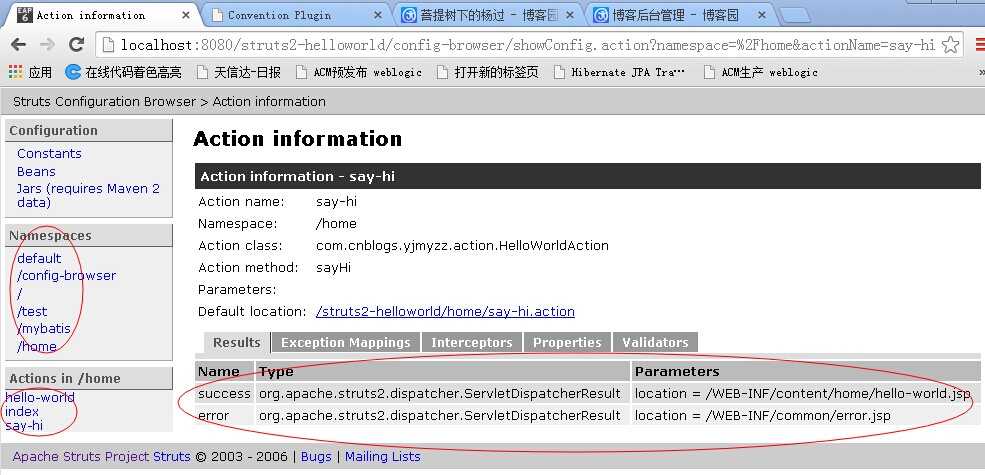Open the index action

(22, 412)
